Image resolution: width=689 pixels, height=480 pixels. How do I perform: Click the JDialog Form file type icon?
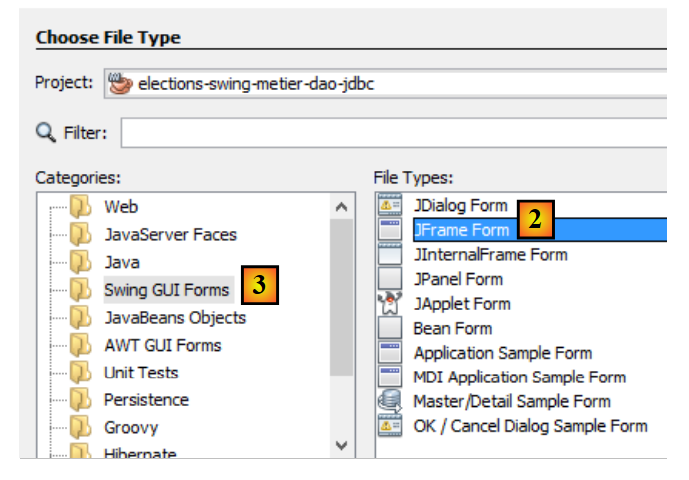pyautogui.click(x=389, y=205)
